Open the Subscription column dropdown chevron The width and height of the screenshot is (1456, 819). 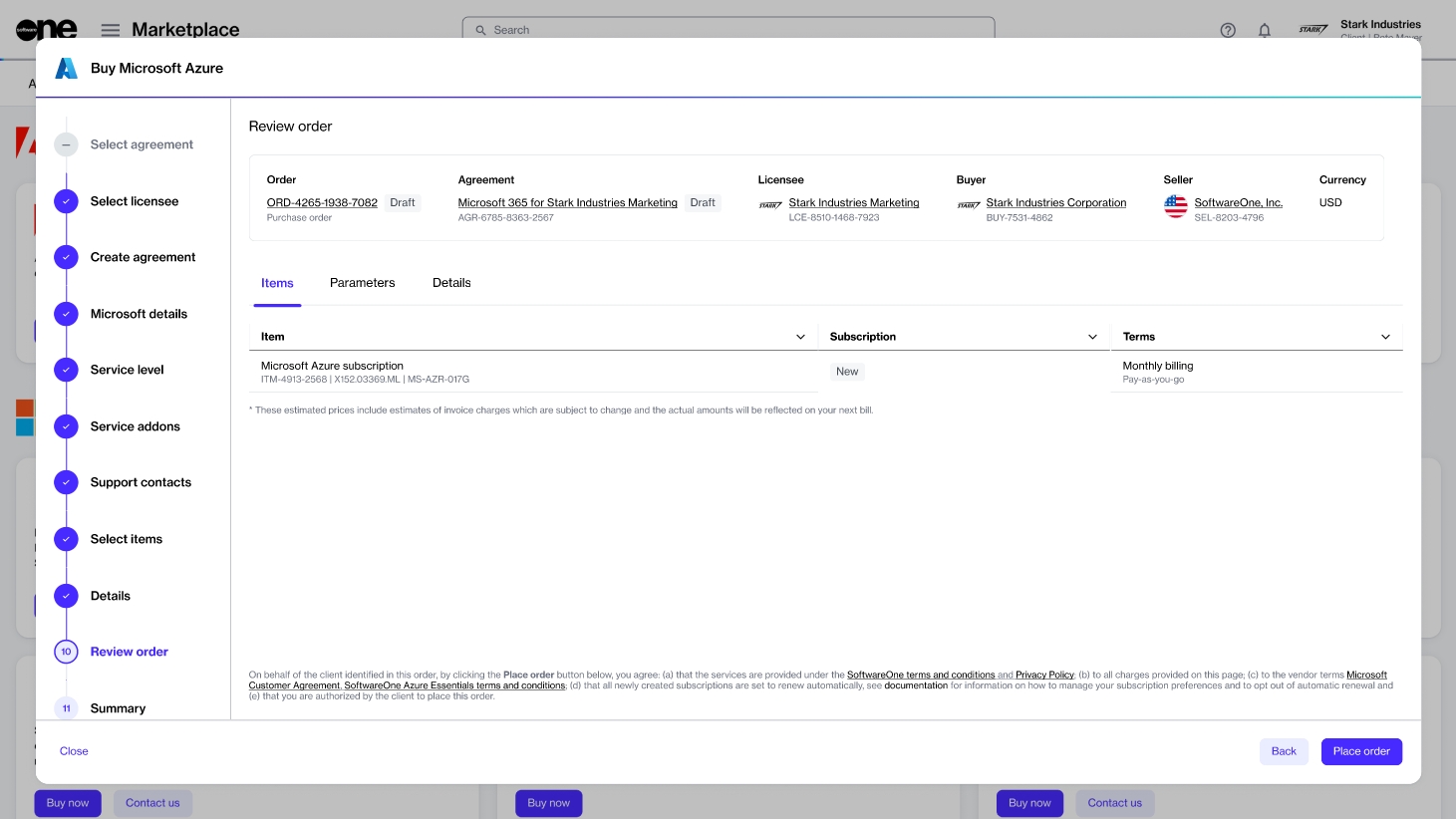1092,337
